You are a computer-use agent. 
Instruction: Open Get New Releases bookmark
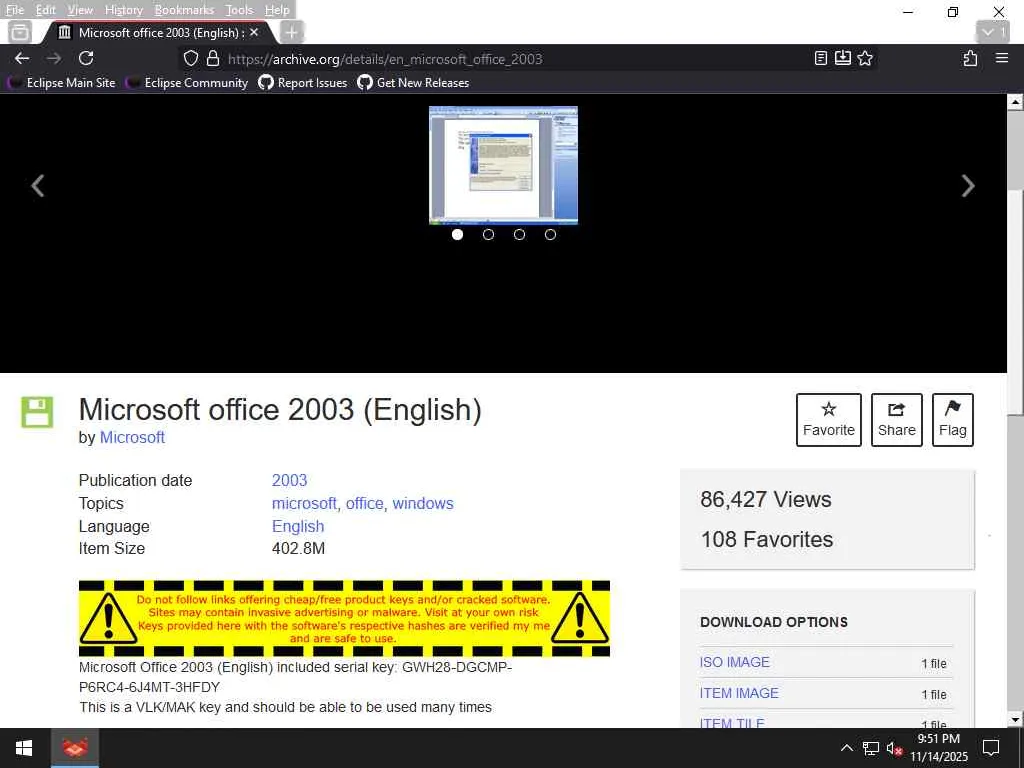coord(413,82)
